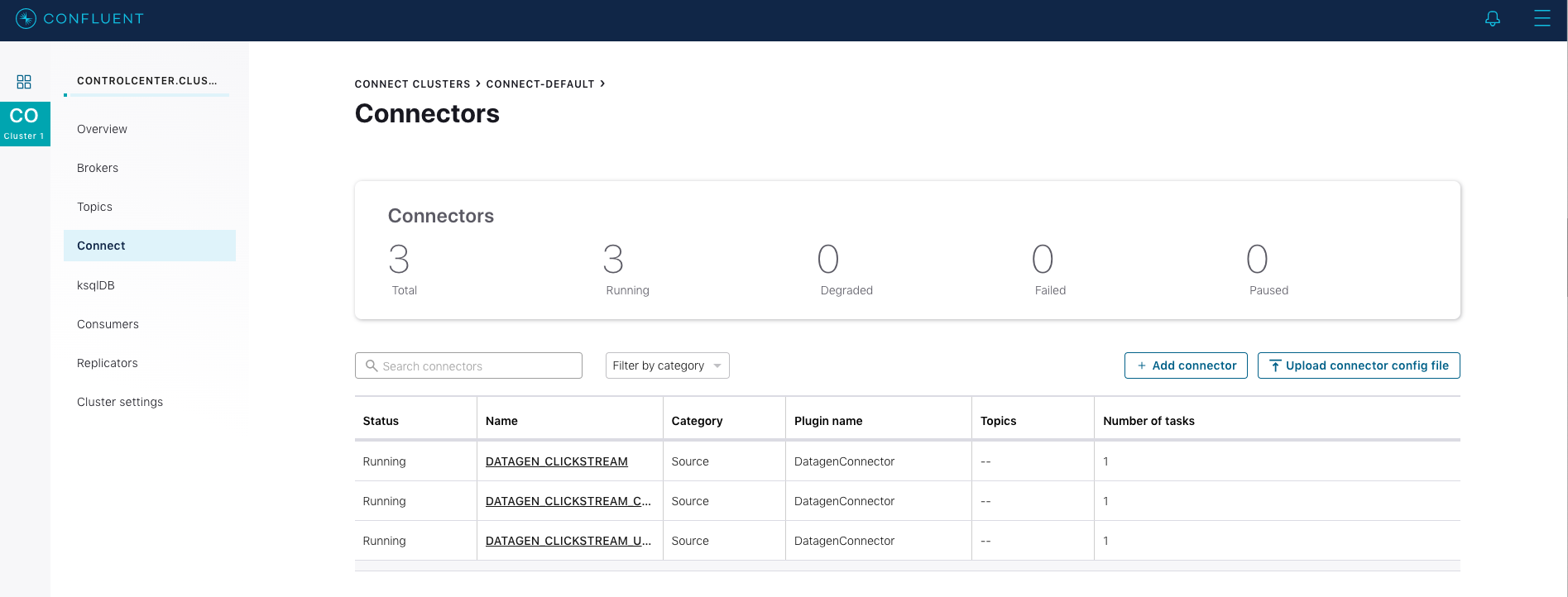Open the DATAGEN_CLICKSTREAM_U... connector
This screenshot has height=597, width=1568.
tap(568, 541)
